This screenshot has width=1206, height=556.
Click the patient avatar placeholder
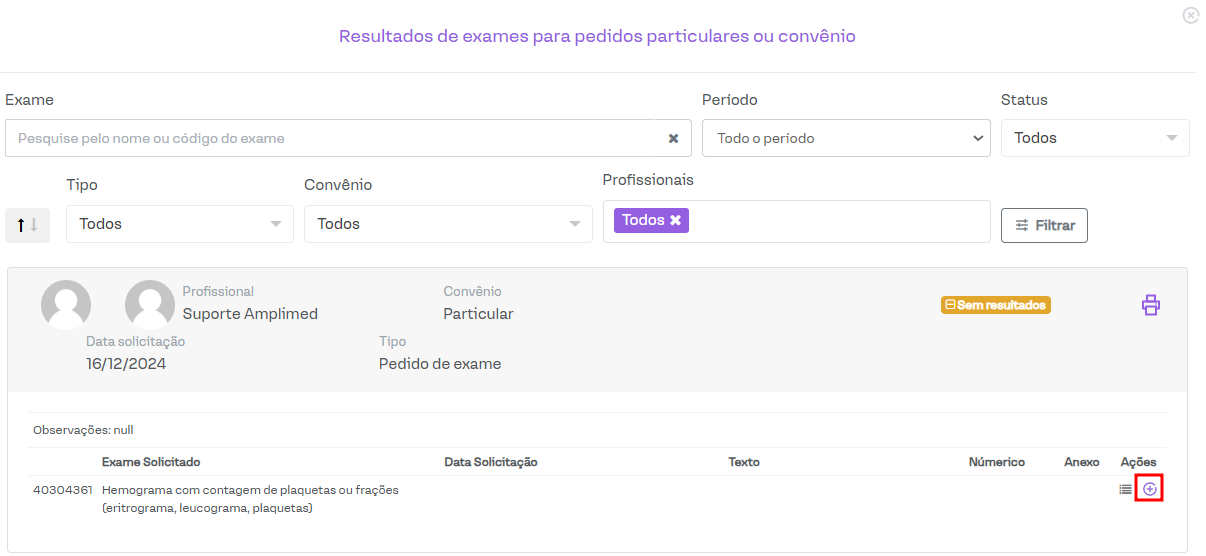click(x=66, y=305)
